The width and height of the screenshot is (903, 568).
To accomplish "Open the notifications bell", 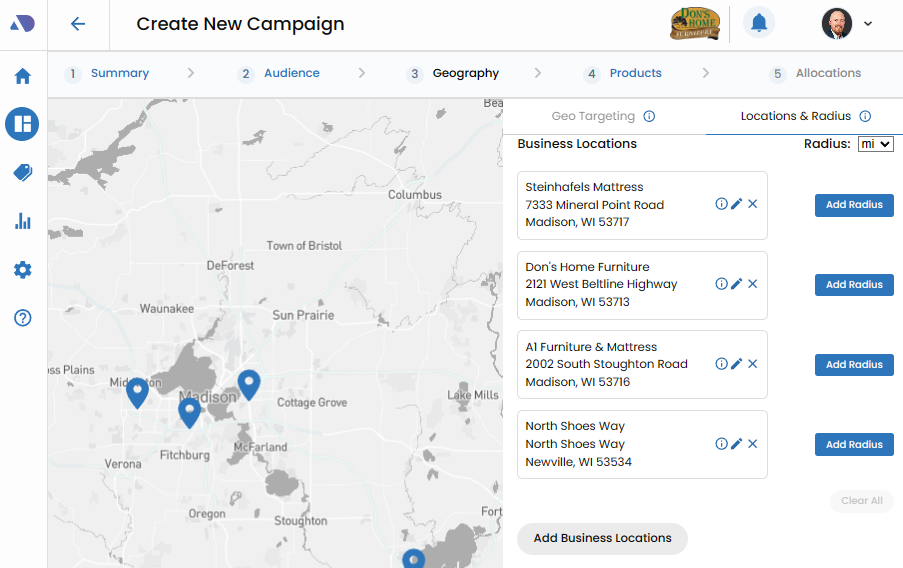I will click(760, 23).
